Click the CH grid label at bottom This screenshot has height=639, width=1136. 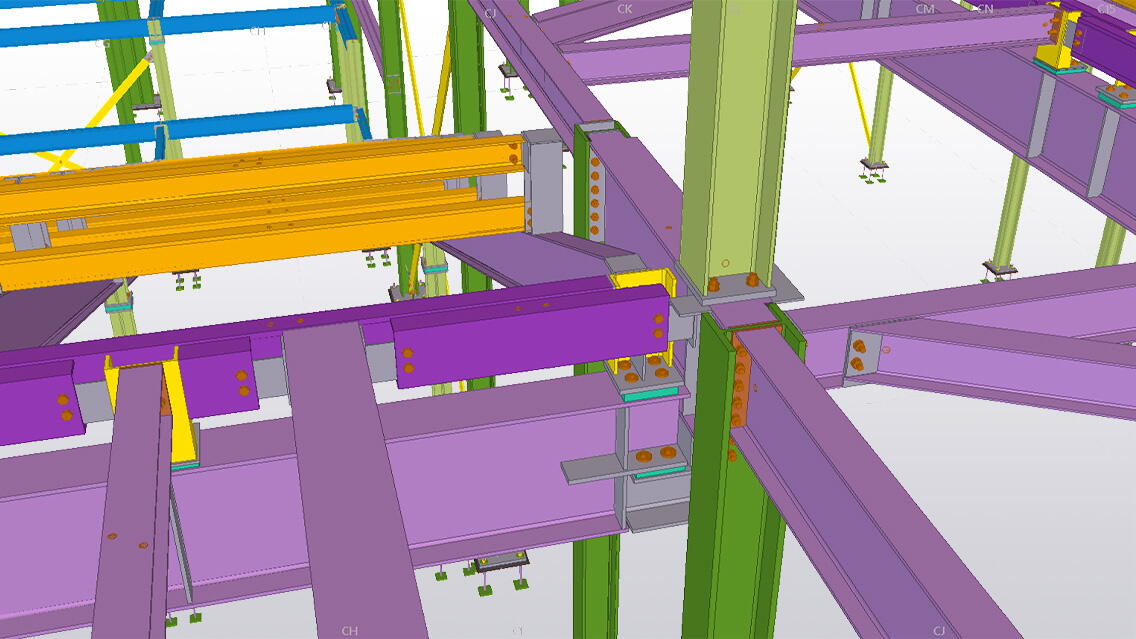[349, 631]
